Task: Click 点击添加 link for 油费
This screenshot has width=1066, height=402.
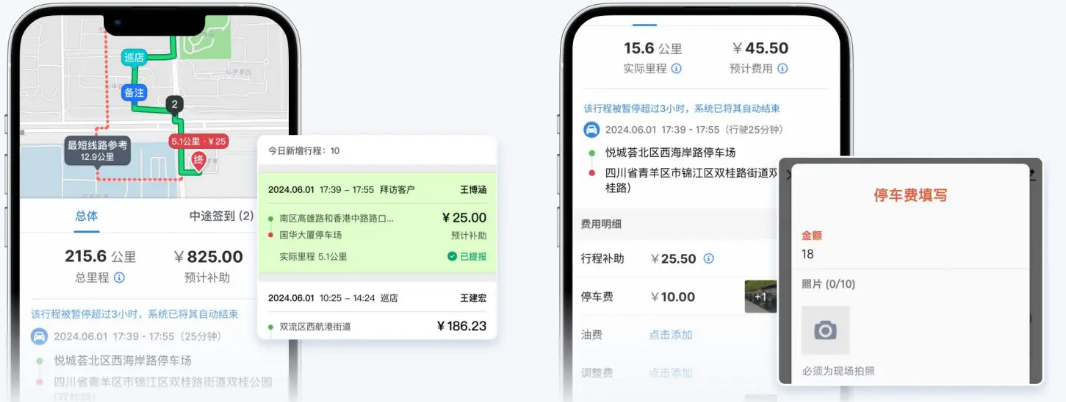Action: (670, 335)
